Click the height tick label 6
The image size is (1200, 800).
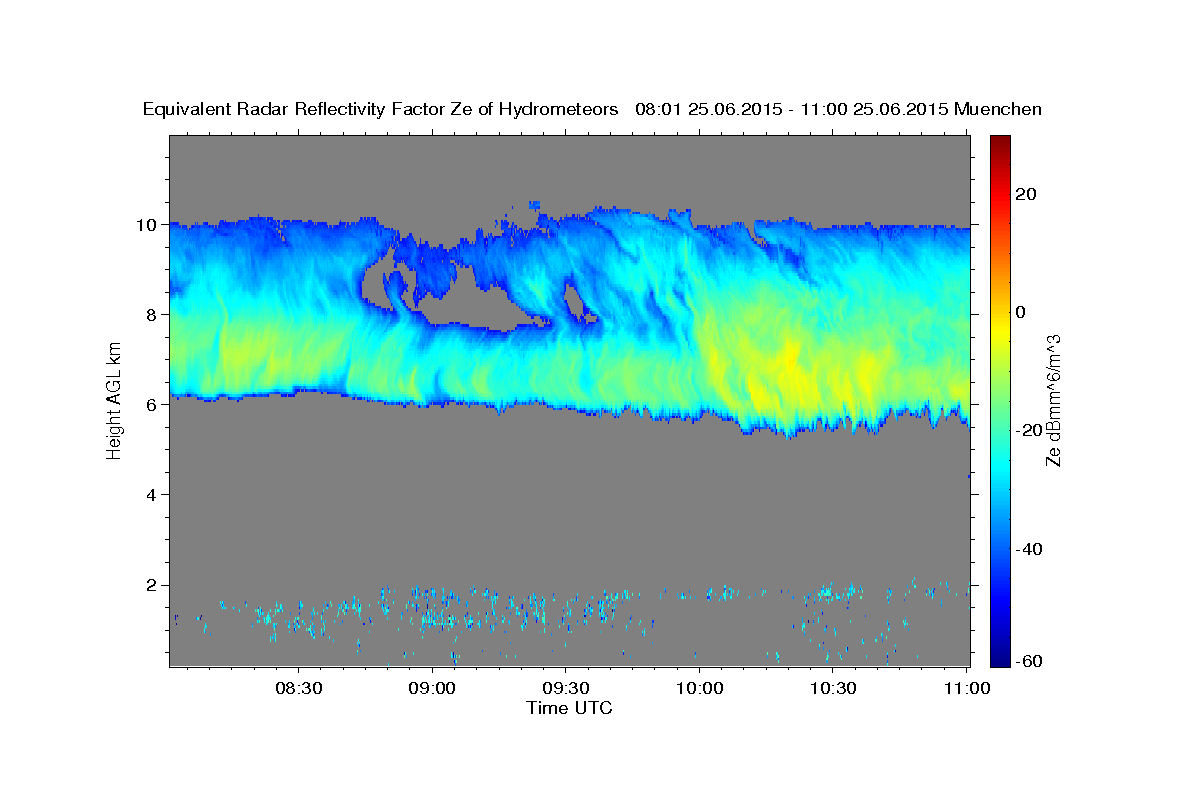[x=153, y=405]
